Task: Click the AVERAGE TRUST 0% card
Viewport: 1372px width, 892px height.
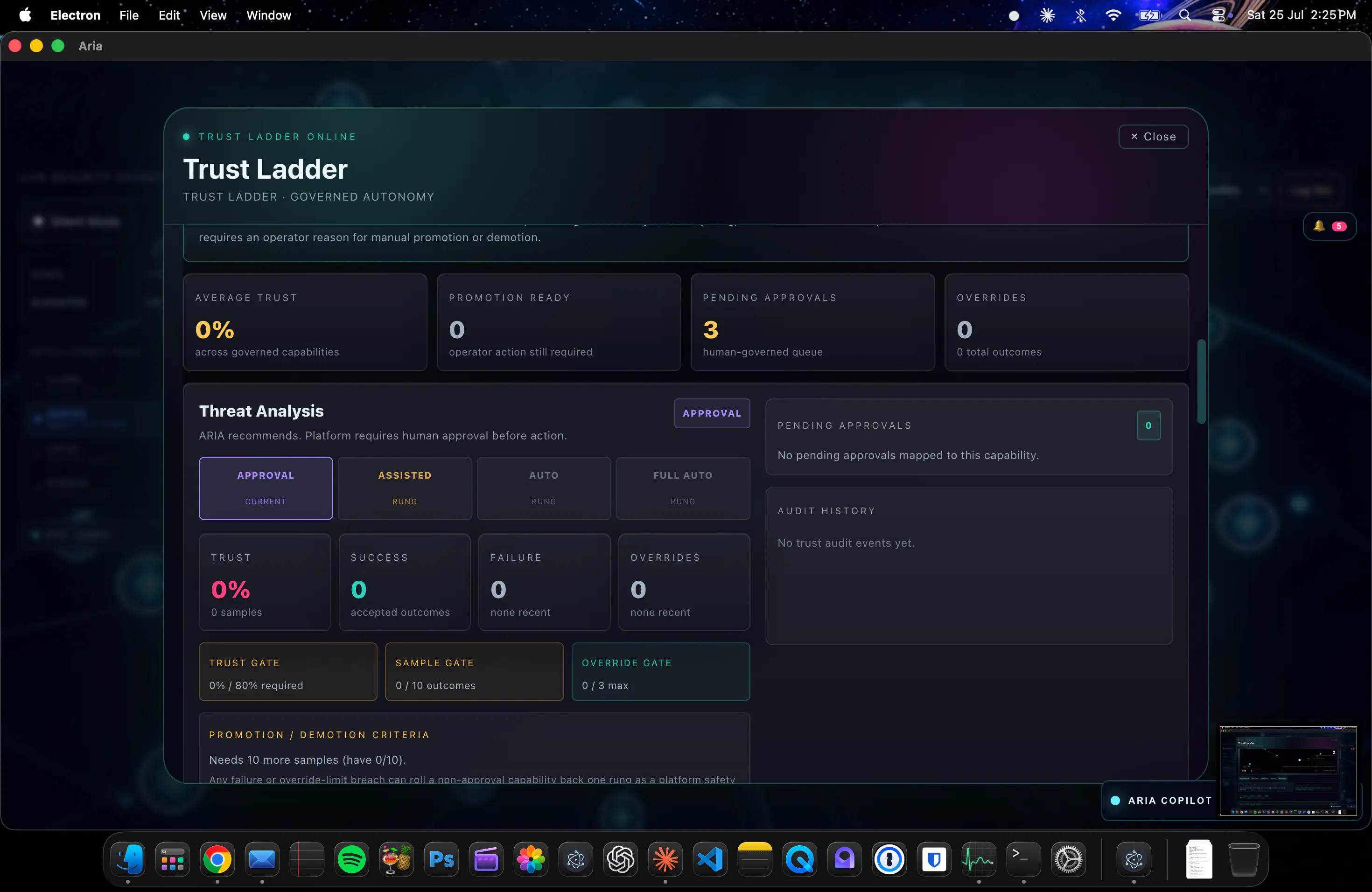Action: [305, 322]
